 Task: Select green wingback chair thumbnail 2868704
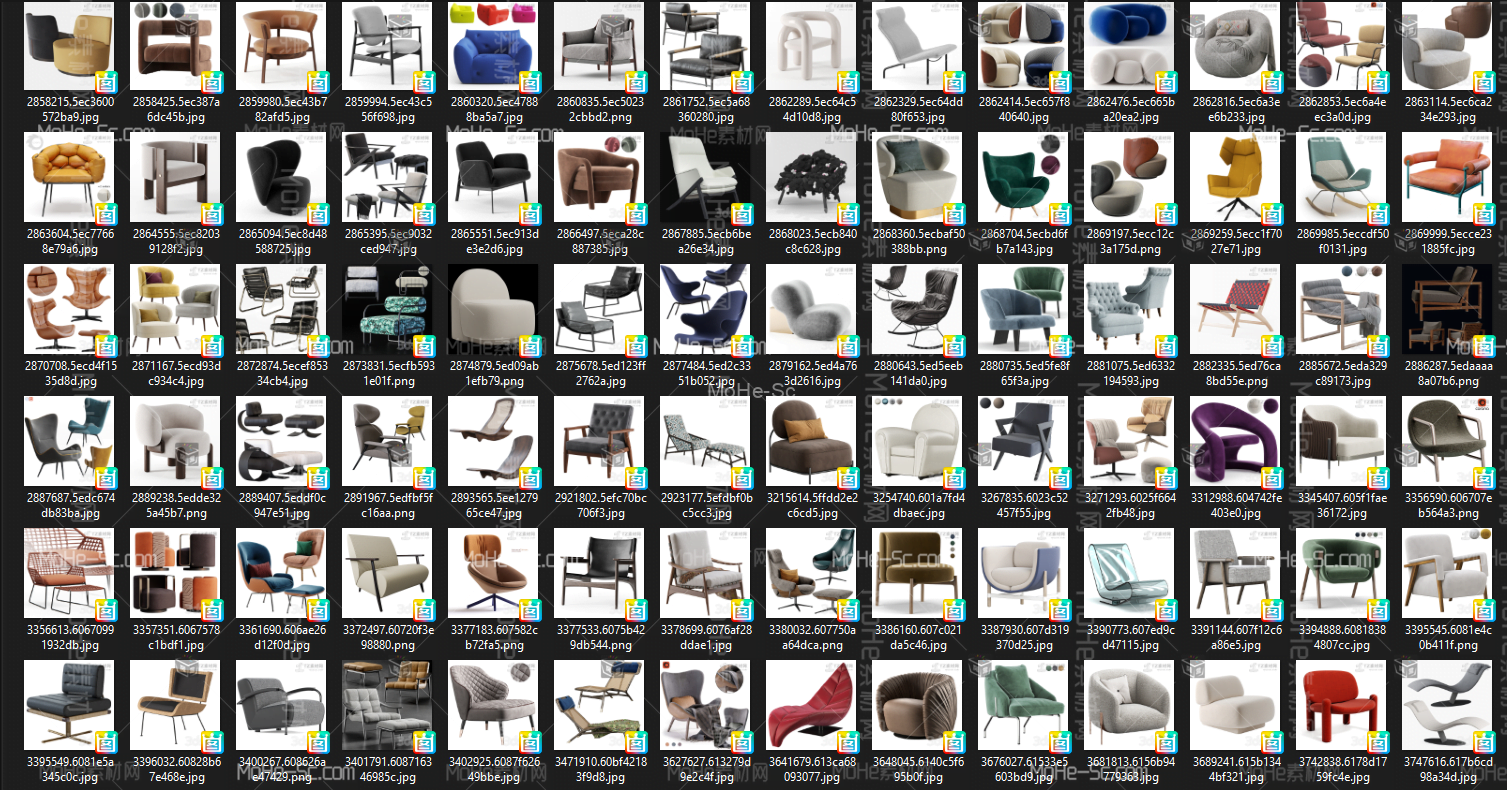point(1021,177)
